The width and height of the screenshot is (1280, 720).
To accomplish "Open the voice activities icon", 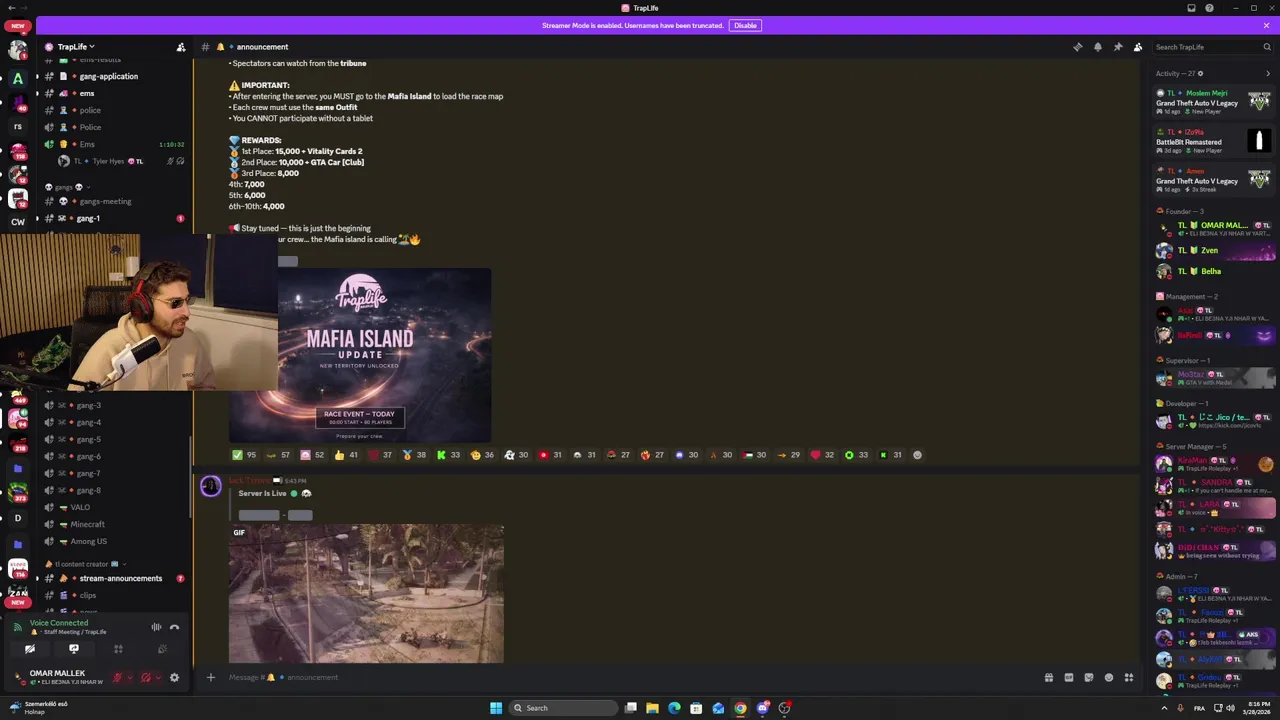I will click(x=118, y=649).
